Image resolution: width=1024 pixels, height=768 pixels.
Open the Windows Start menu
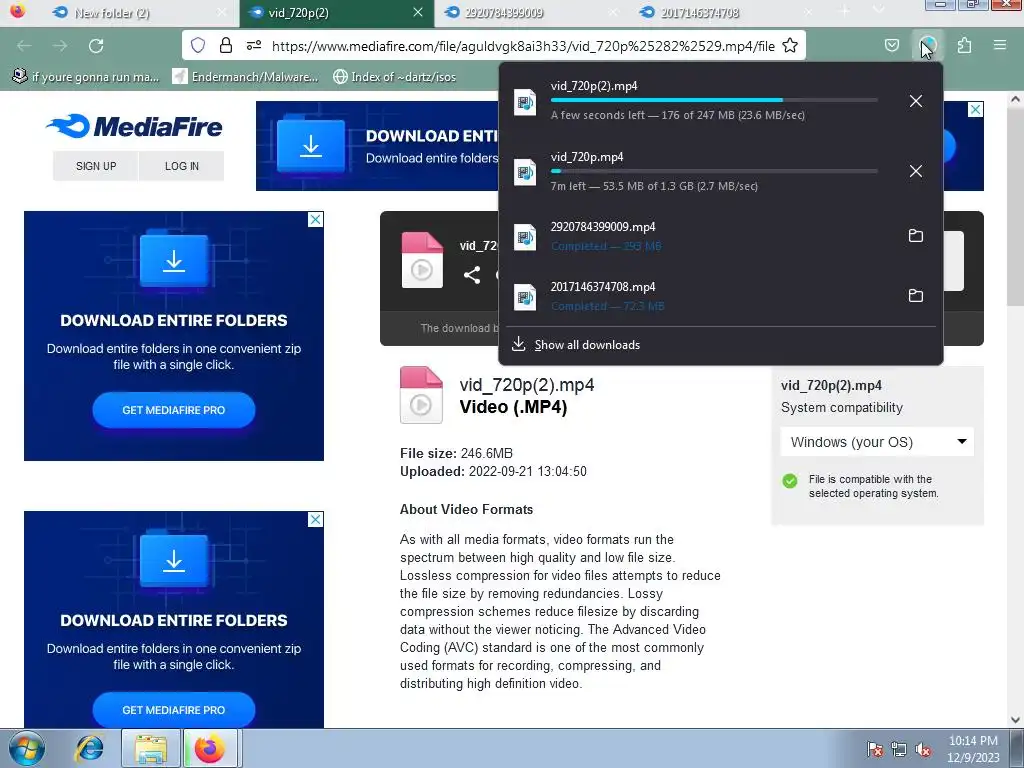click(27, 748)
